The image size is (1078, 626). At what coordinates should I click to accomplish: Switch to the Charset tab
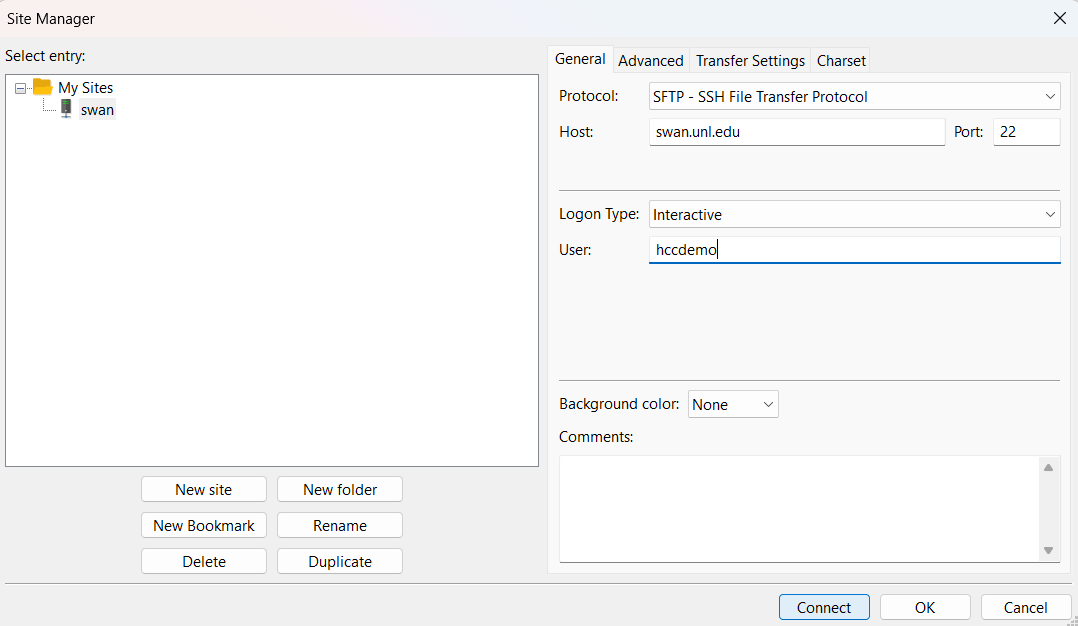click(840, 60)
